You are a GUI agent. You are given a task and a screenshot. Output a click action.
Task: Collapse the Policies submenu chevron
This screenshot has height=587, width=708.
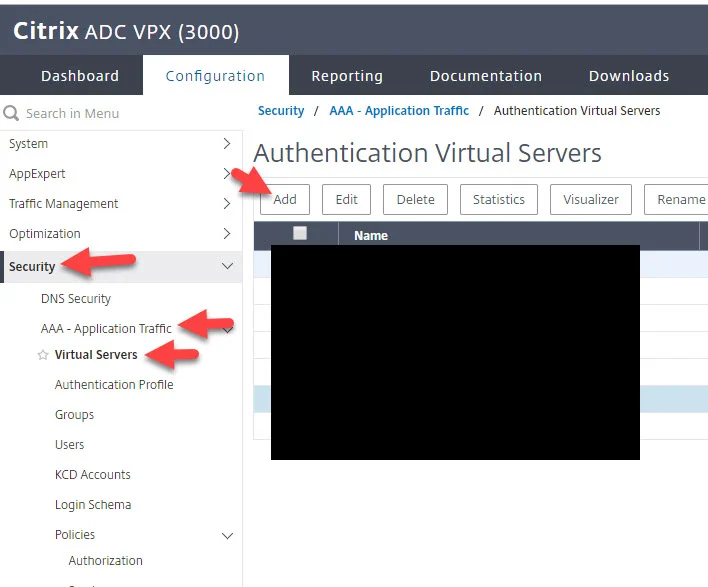(228, 536)
